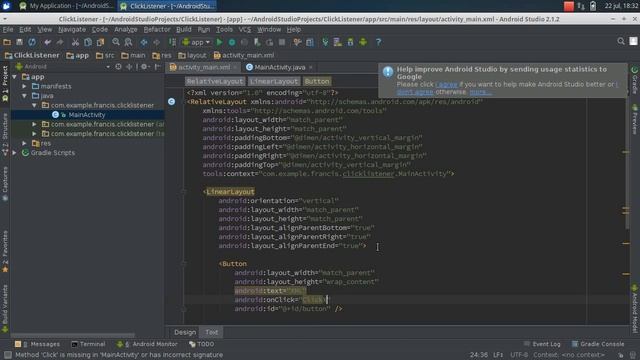Viewport: 640px width, 360px height.
Task: Click the 'don't agree' link
Action: click(415, 92)
